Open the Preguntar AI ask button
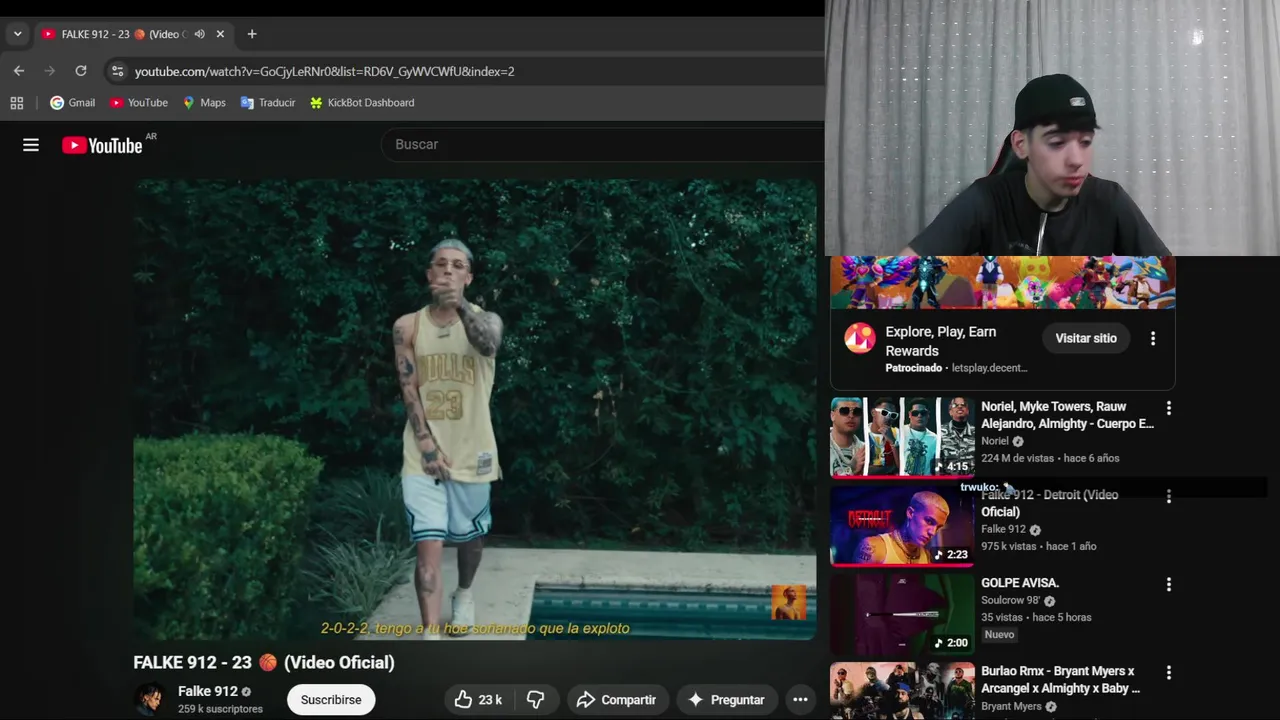1280x720 pixels. (726, 700)
